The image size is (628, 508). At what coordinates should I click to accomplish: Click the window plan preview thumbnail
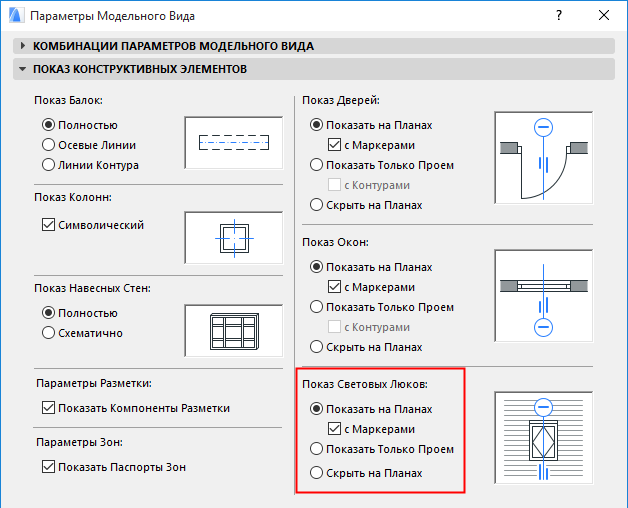coord(543,296)
